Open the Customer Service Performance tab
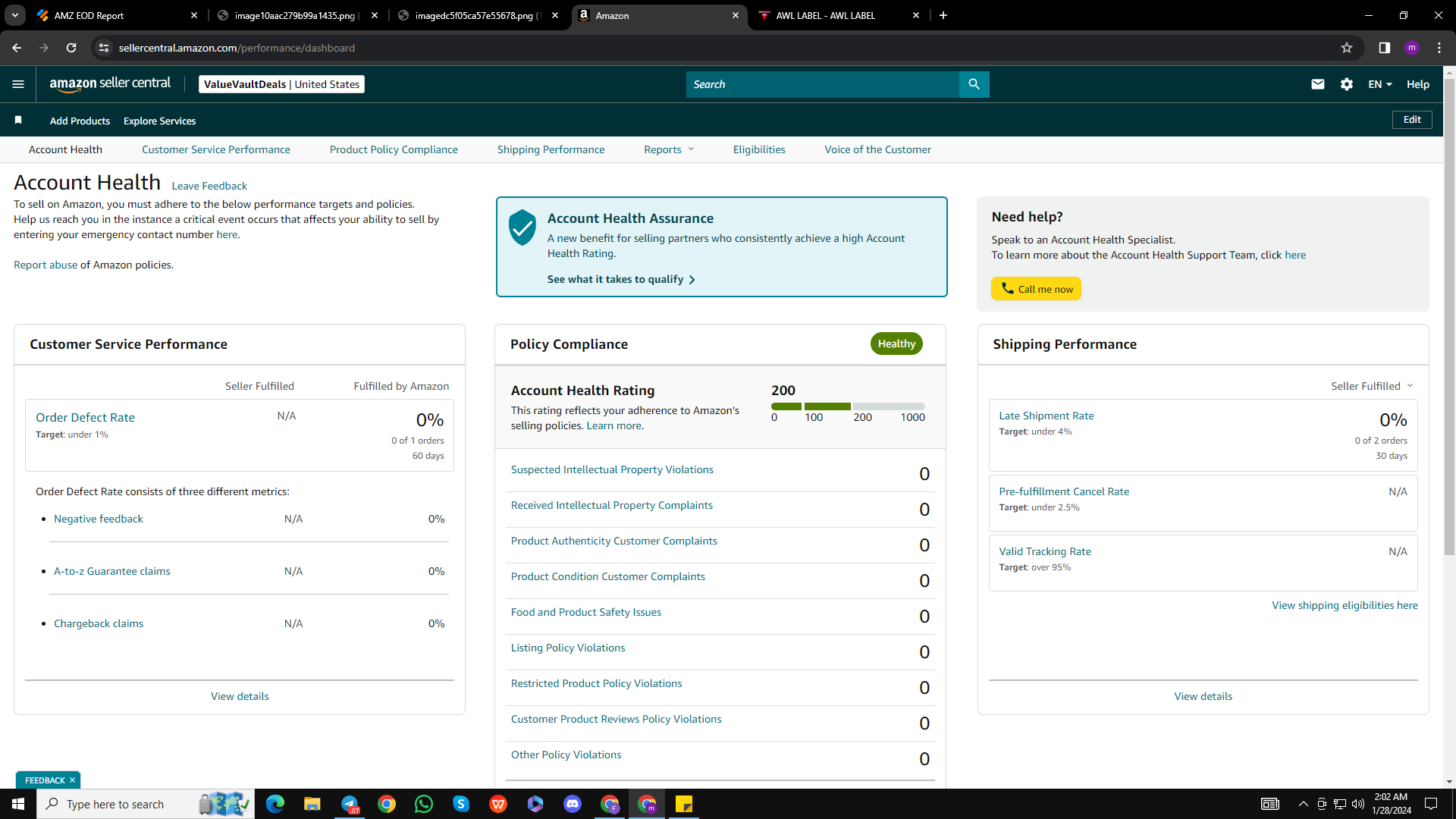 216,149
